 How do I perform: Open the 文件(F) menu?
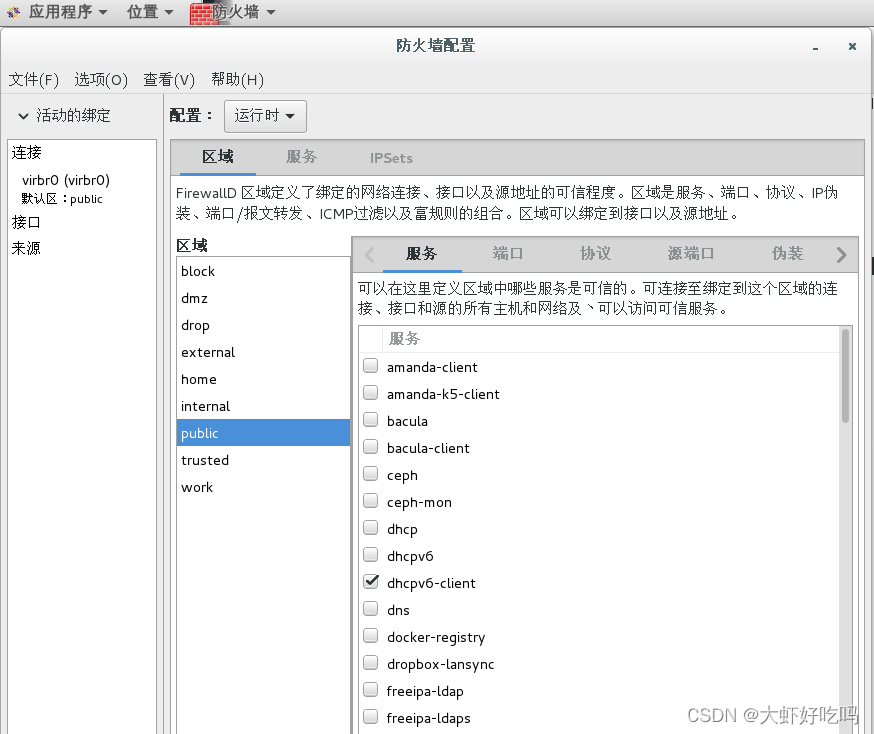point(34,80)
